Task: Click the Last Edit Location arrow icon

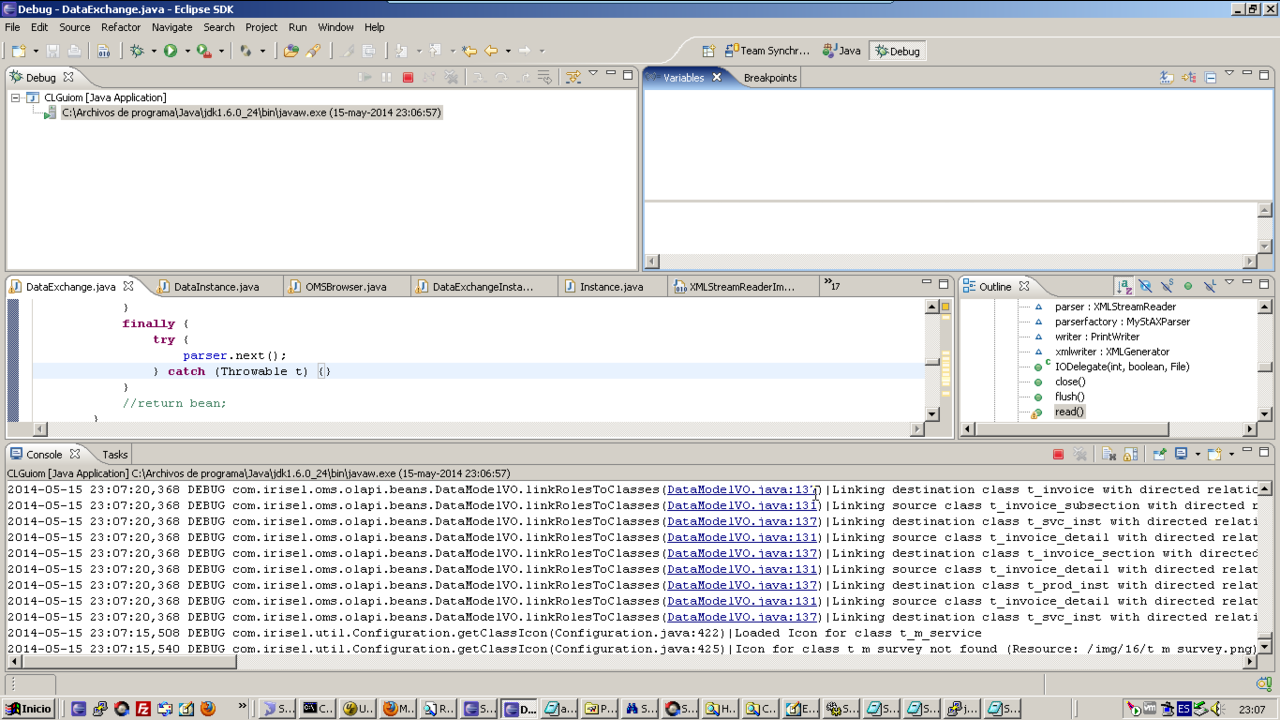Action: click(x=469, y=51)
